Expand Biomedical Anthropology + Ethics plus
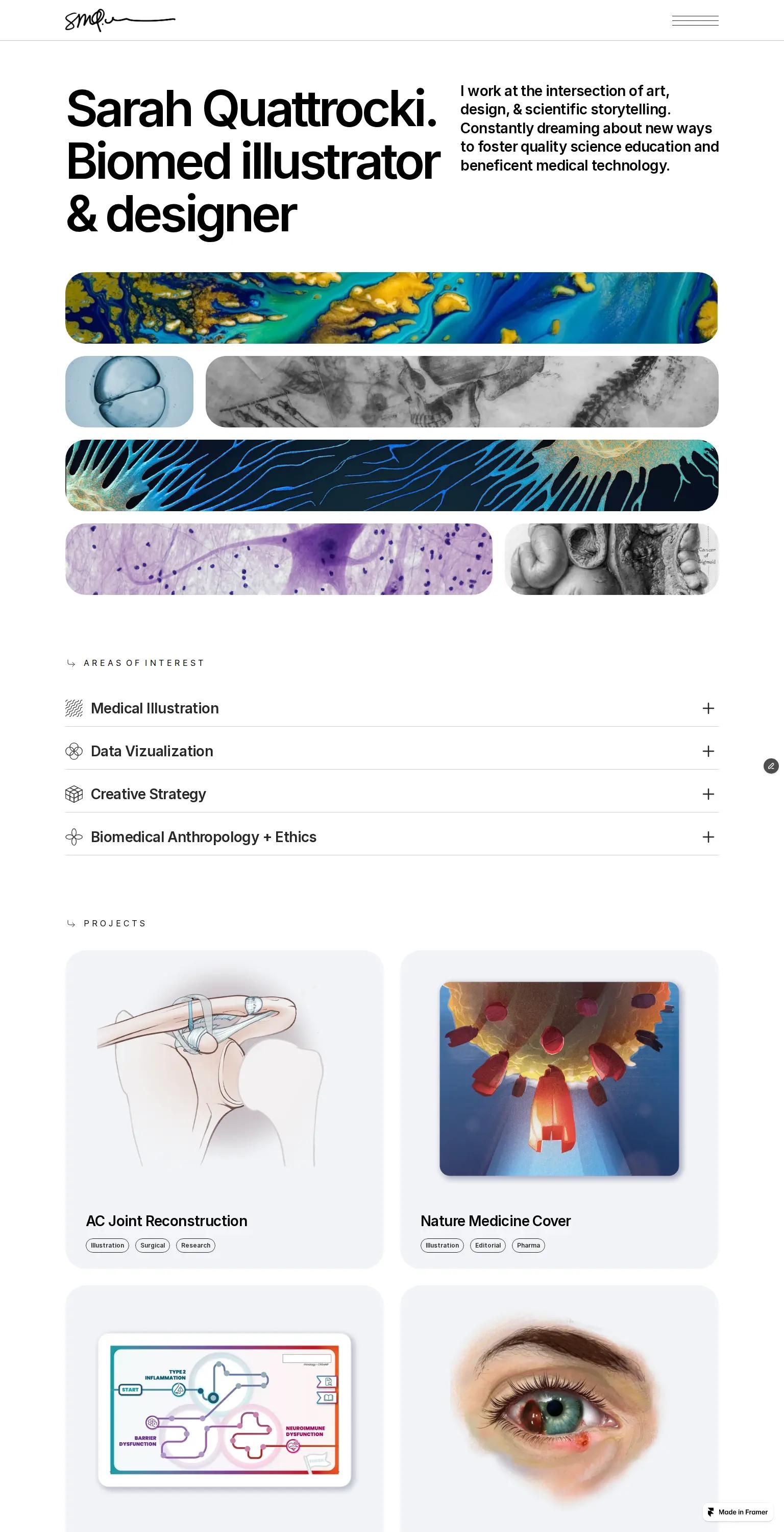 pos(708,837)
